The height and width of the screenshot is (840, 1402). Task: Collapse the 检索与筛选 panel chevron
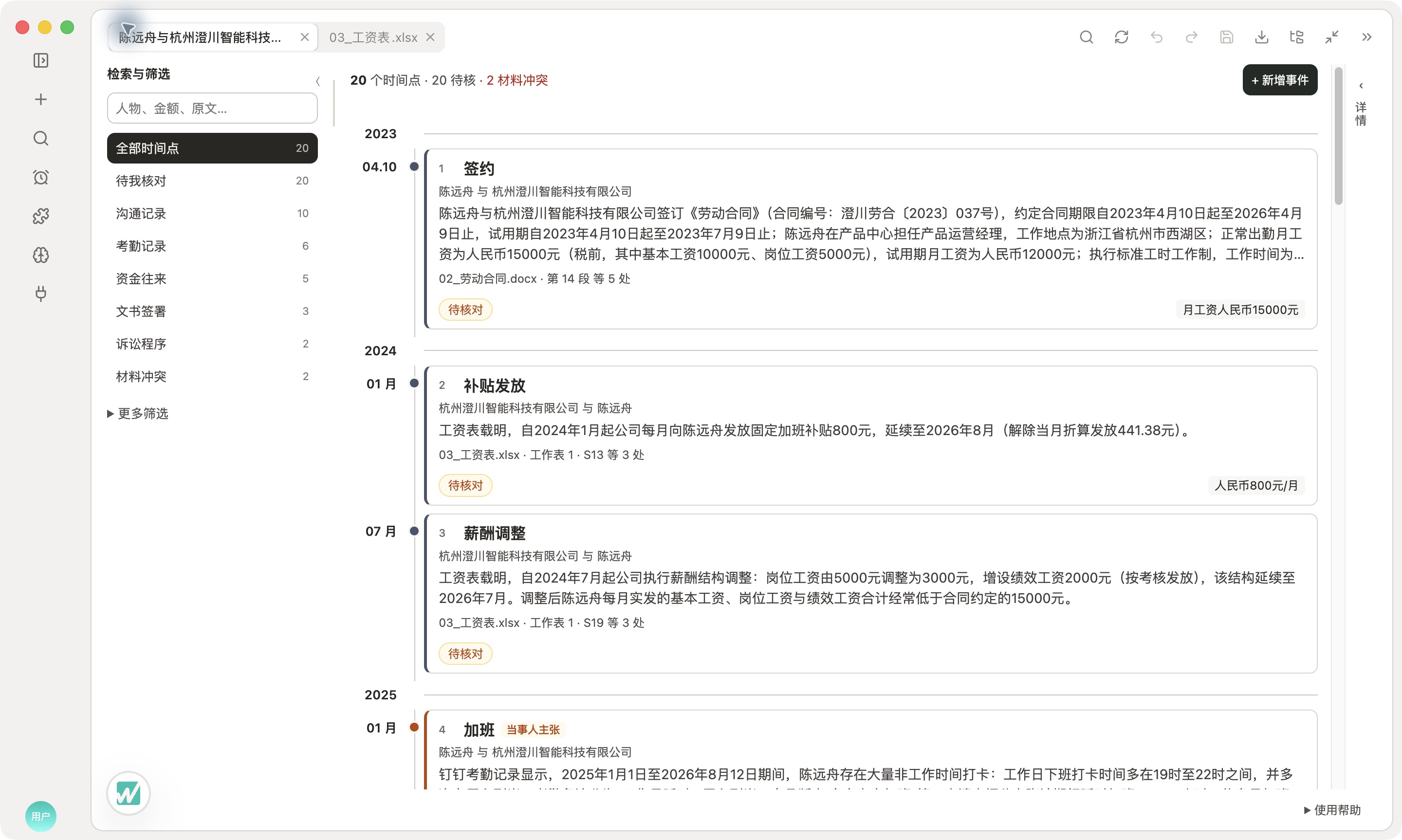tap(317, 81)
